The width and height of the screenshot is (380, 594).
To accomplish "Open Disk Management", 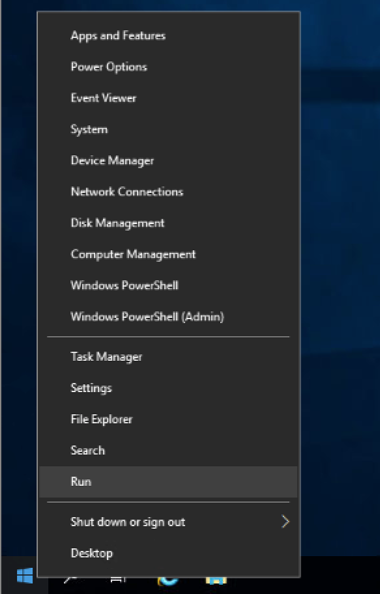I will click(168, 223).
